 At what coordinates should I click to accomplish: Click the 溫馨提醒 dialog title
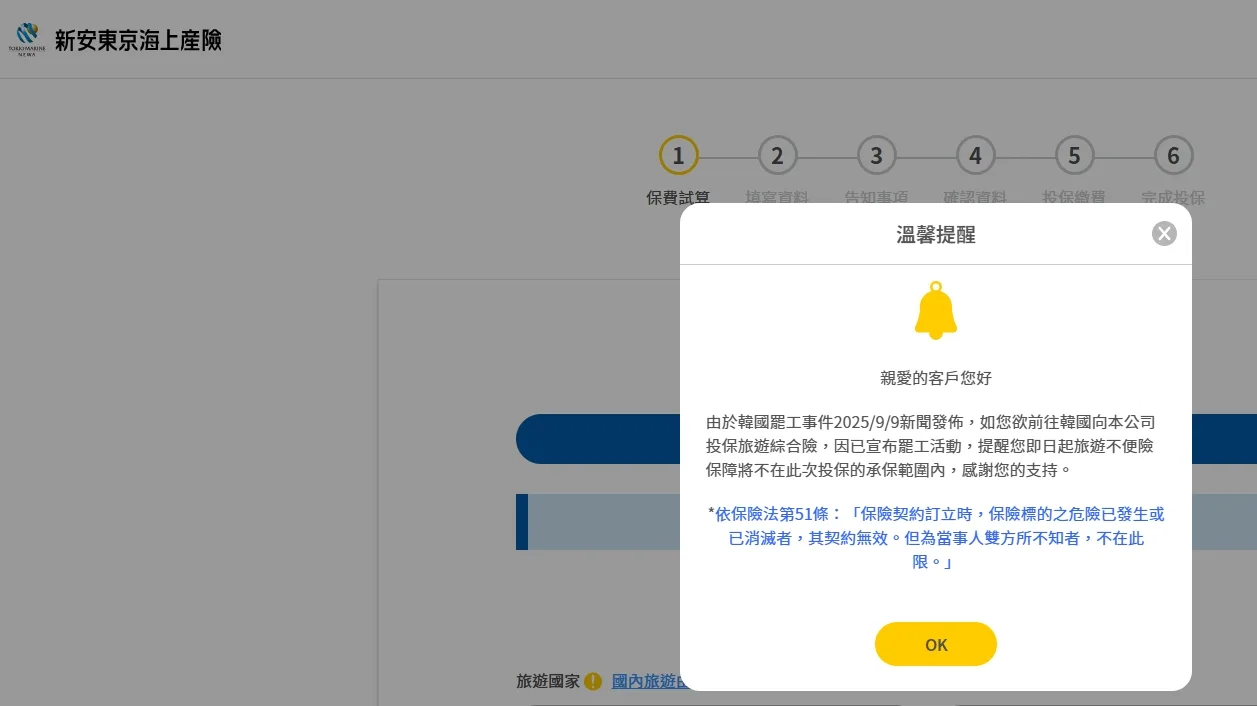[935, 235]
